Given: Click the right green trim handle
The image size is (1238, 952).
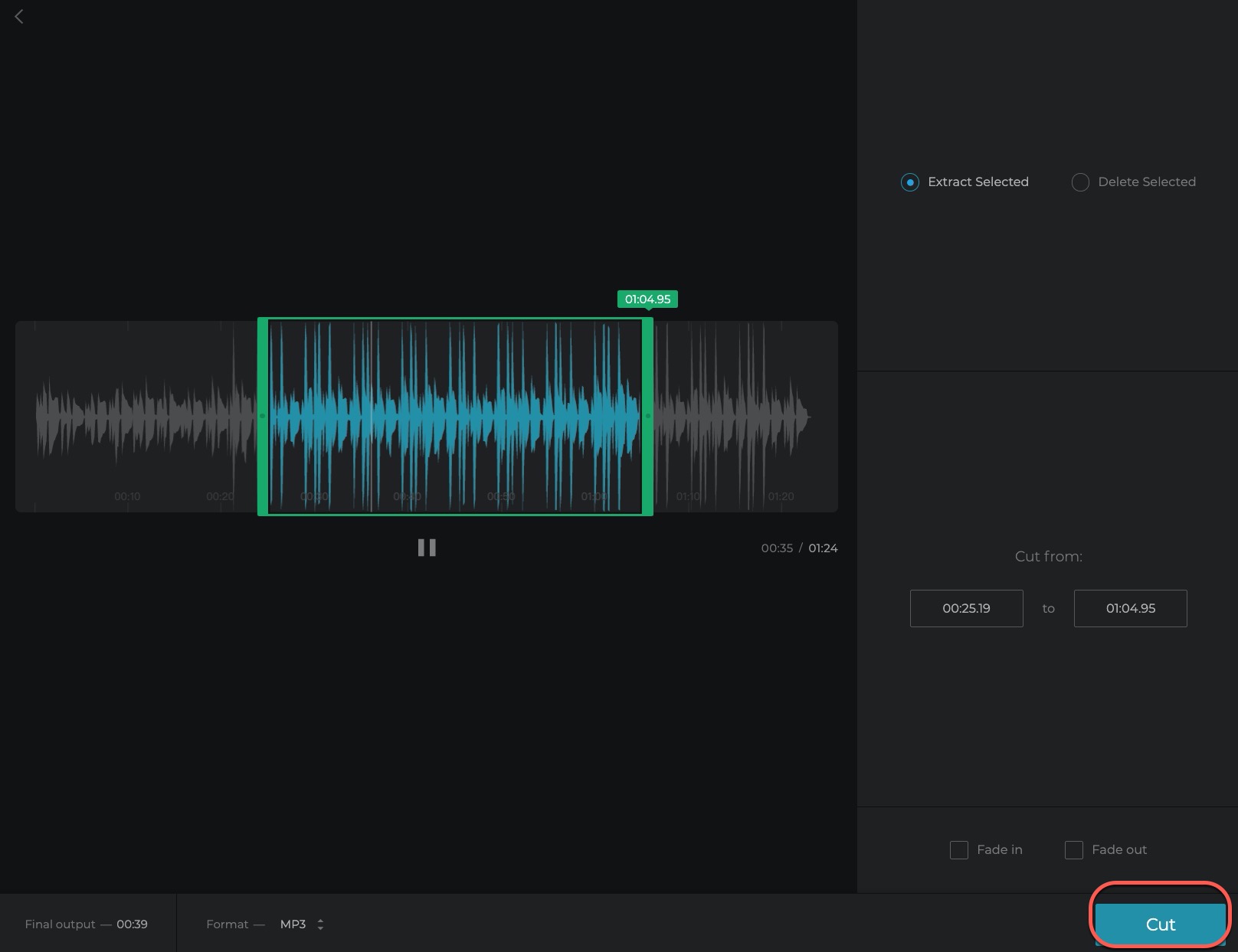Looking at the screenshot, I should tap(648, 416).
